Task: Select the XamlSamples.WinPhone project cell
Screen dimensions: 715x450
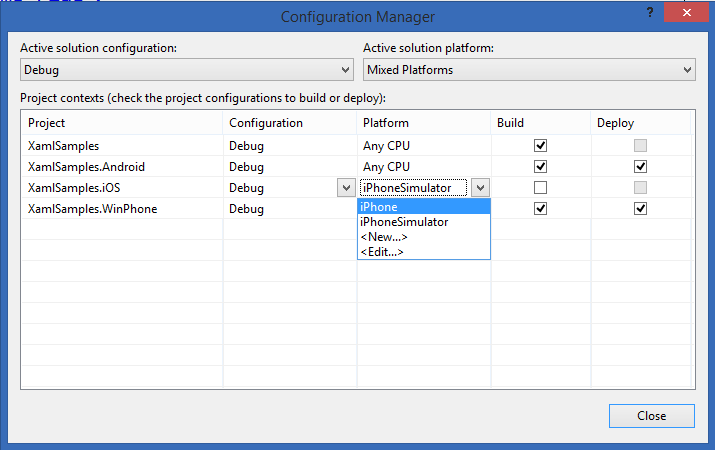Action: click(122, 209)
